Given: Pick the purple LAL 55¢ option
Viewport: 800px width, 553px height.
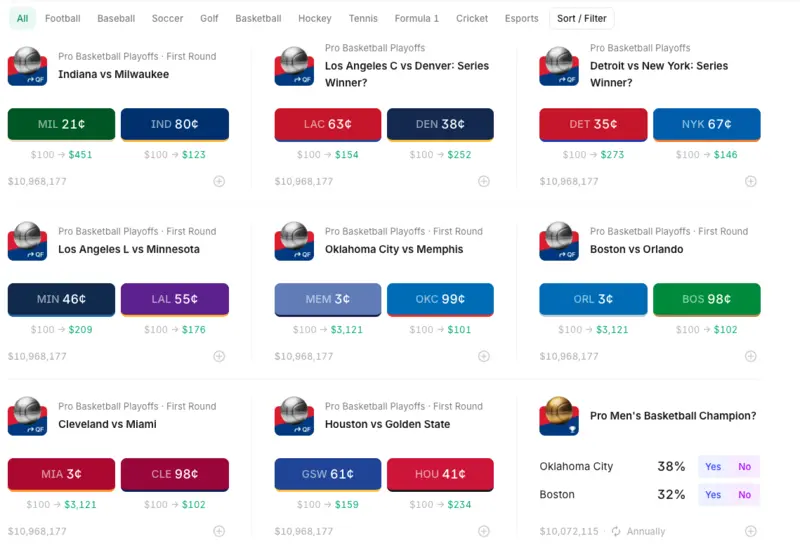Looking at the screenshot, I should click(174, 299).
